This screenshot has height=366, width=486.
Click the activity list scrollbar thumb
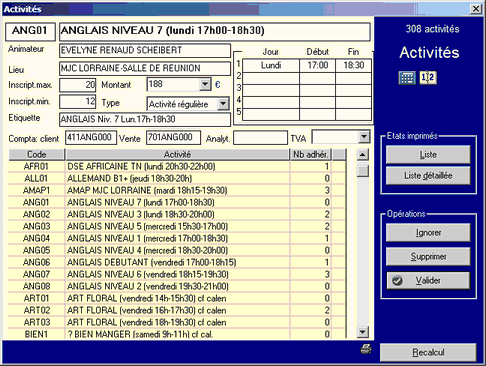363,171
